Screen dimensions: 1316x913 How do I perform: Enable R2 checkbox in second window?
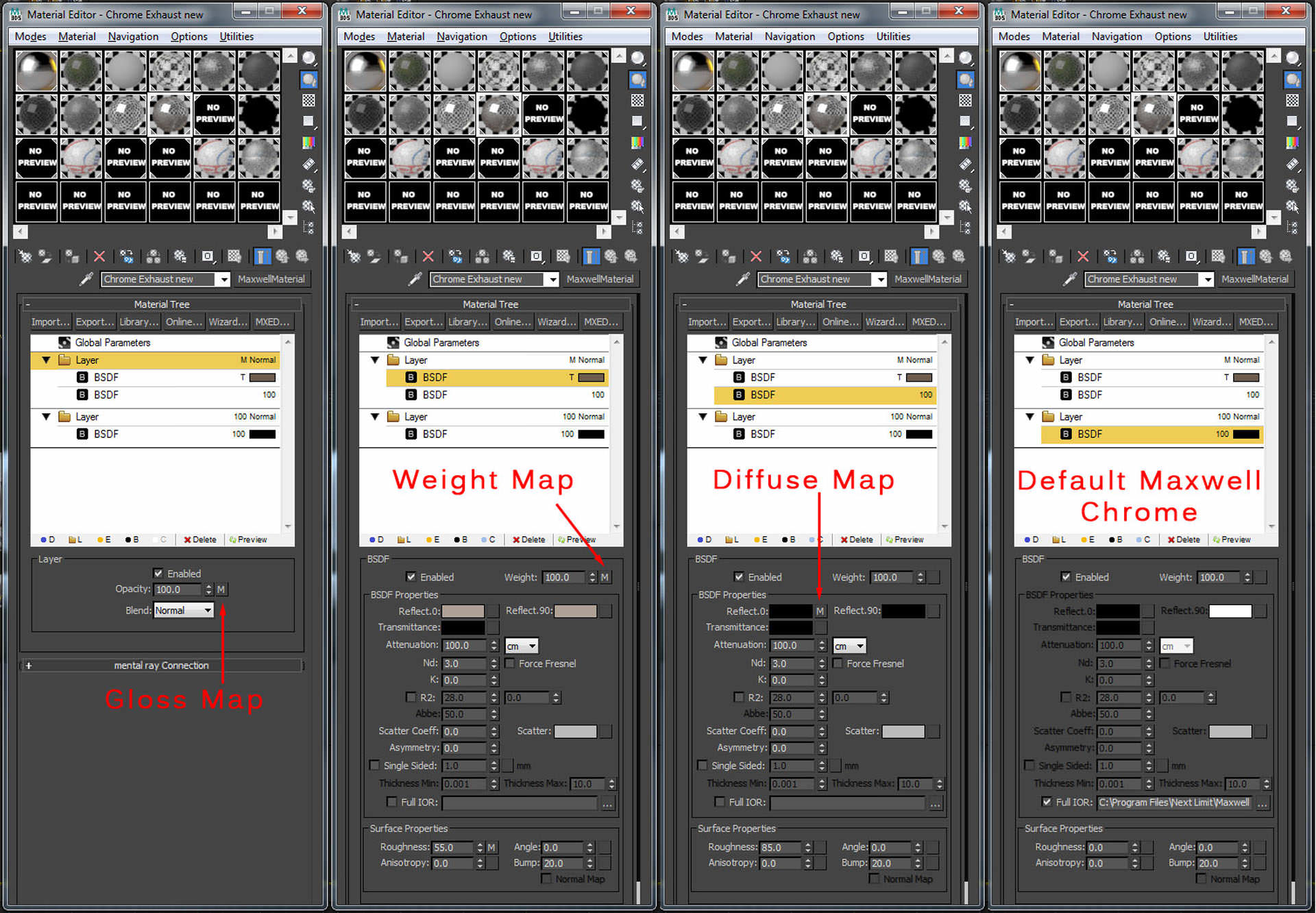tap(411, 697)
